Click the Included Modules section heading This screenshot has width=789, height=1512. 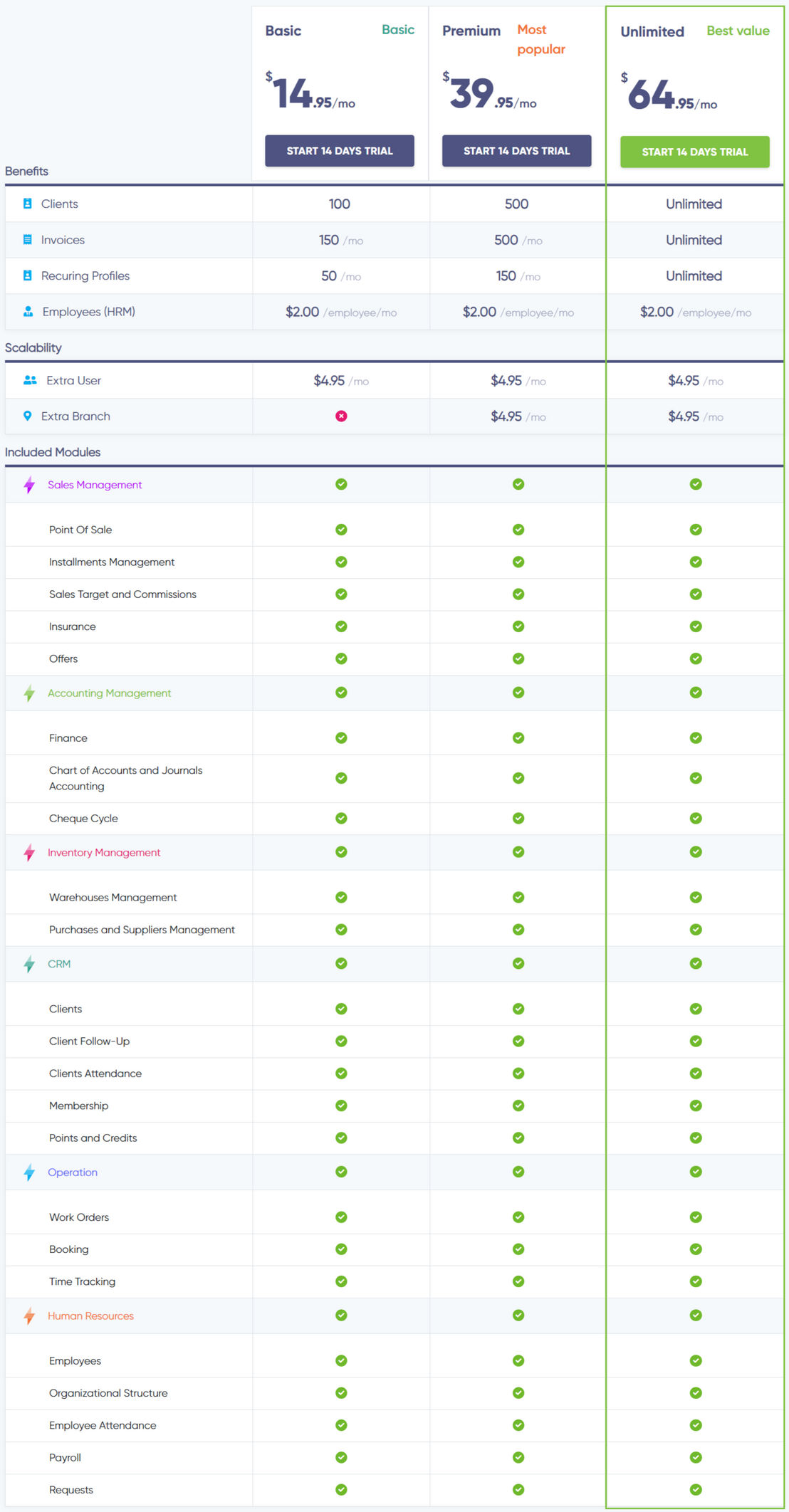pos(53,452)
